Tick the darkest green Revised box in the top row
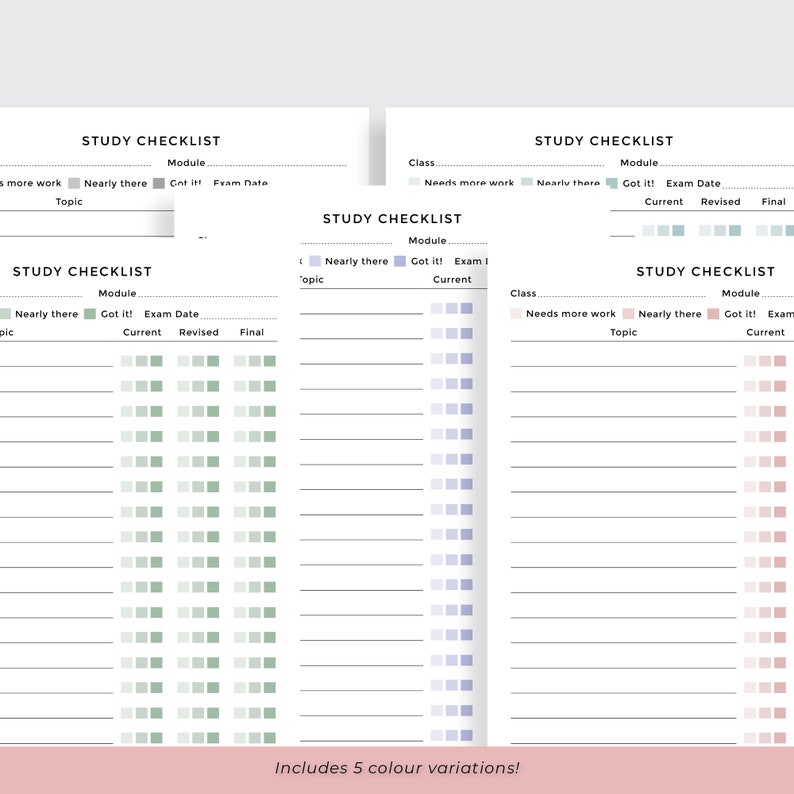 pos(213,361)
